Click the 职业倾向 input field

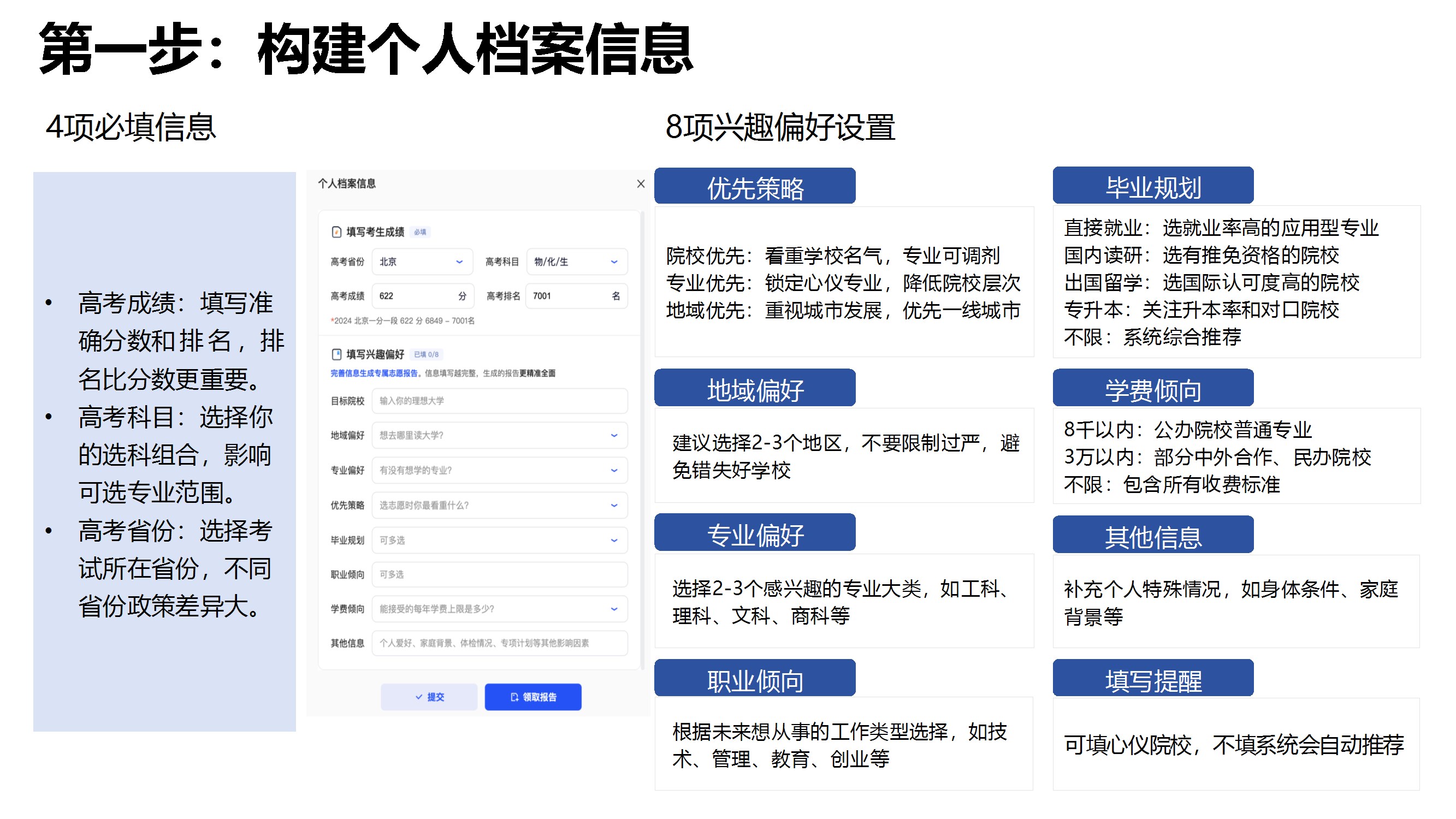tap(500, 574)
